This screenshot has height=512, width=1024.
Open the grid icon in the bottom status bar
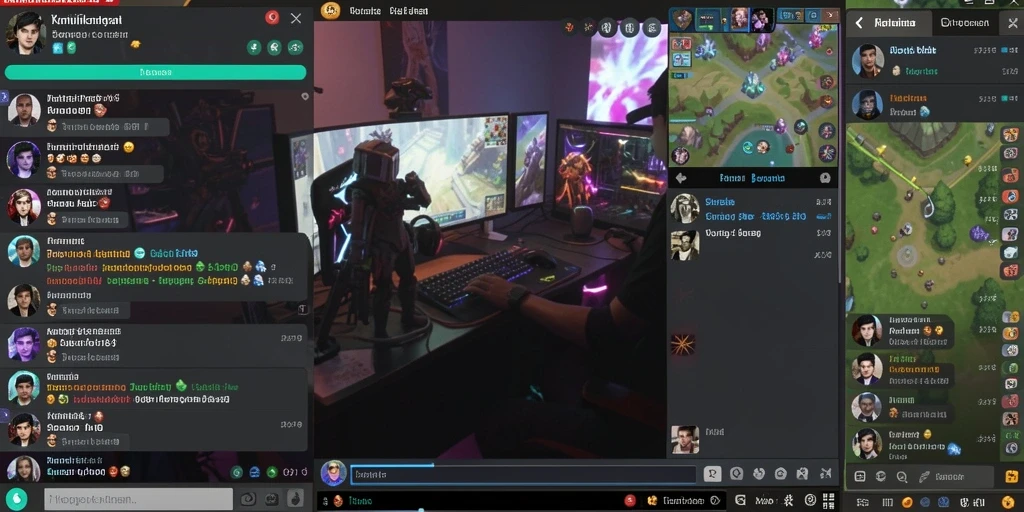[828, 501]
